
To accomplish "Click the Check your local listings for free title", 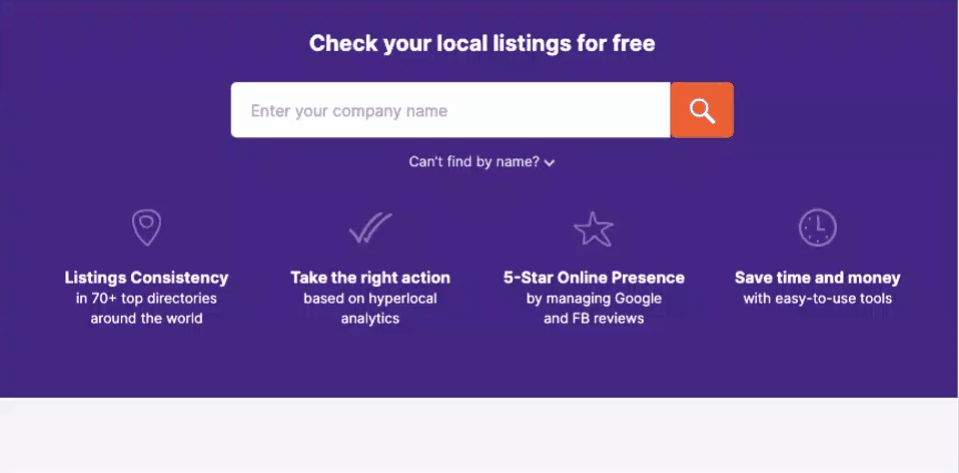I will click(x=482, y=43).
